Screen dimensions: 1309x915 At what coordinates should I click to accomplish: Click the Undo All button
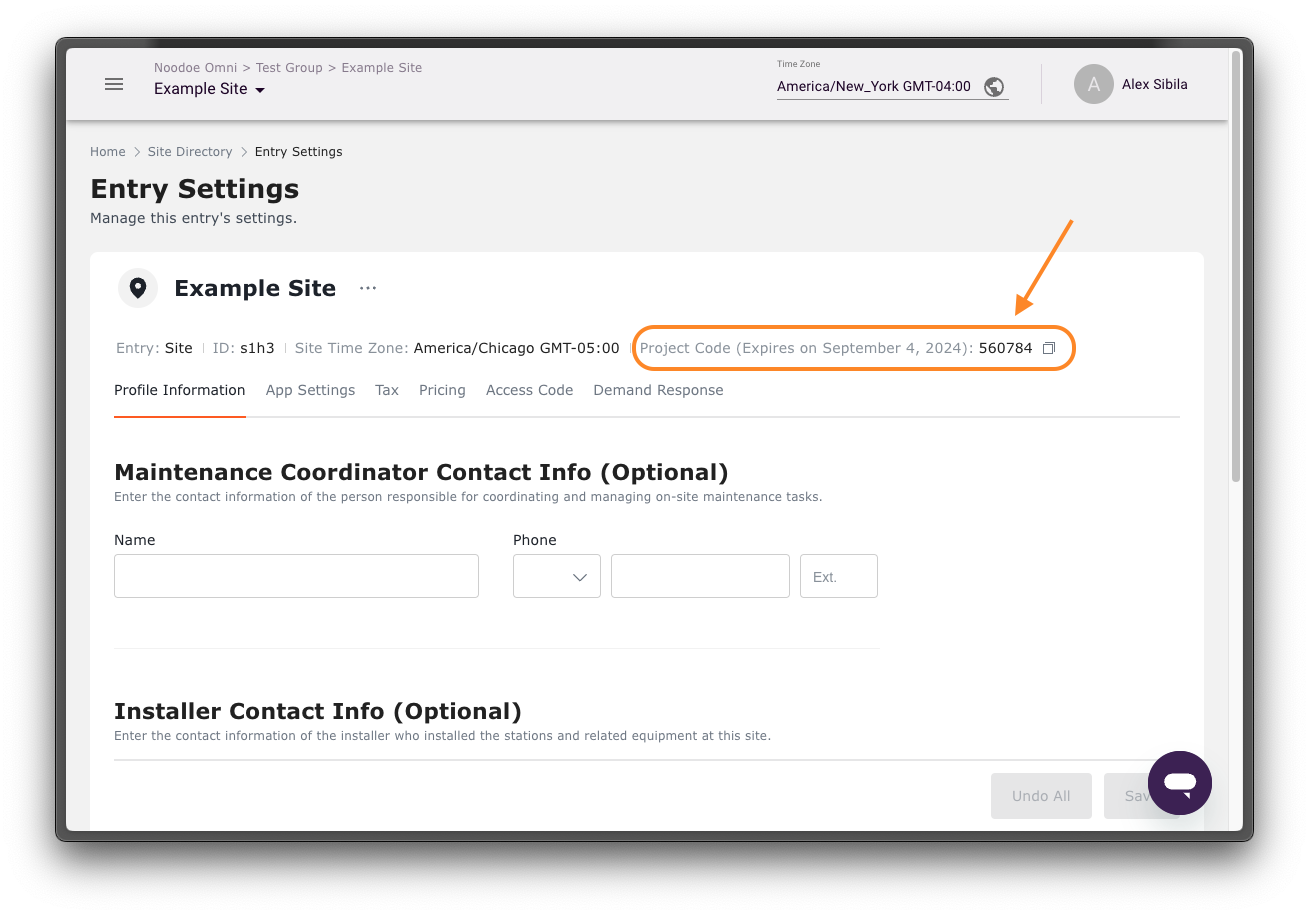point(1041,796)
